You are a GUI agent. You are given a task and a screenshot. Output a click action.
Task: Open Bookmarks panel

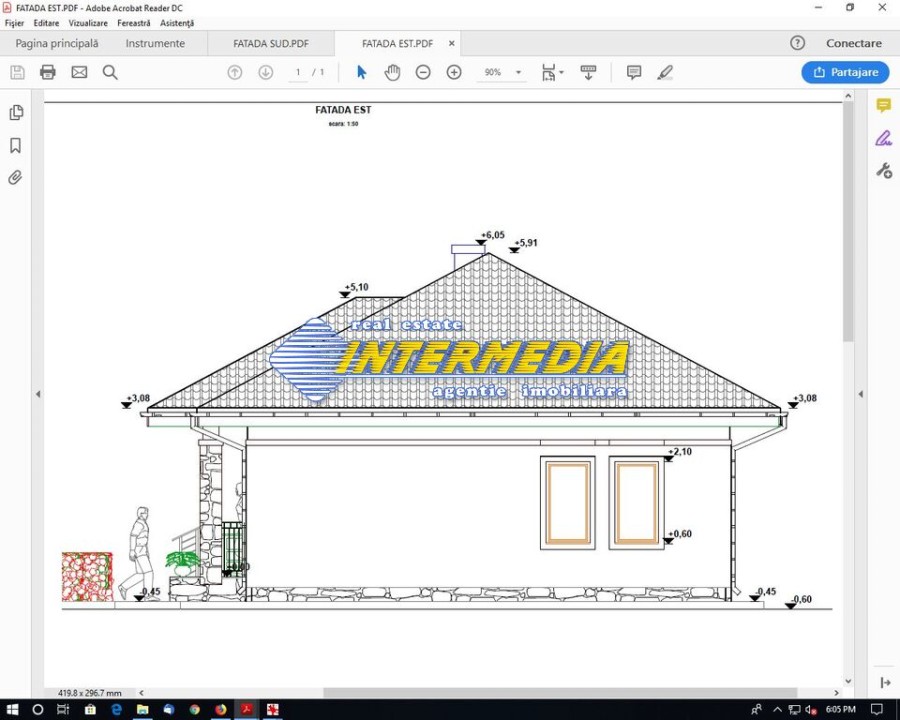coord(15,145)
